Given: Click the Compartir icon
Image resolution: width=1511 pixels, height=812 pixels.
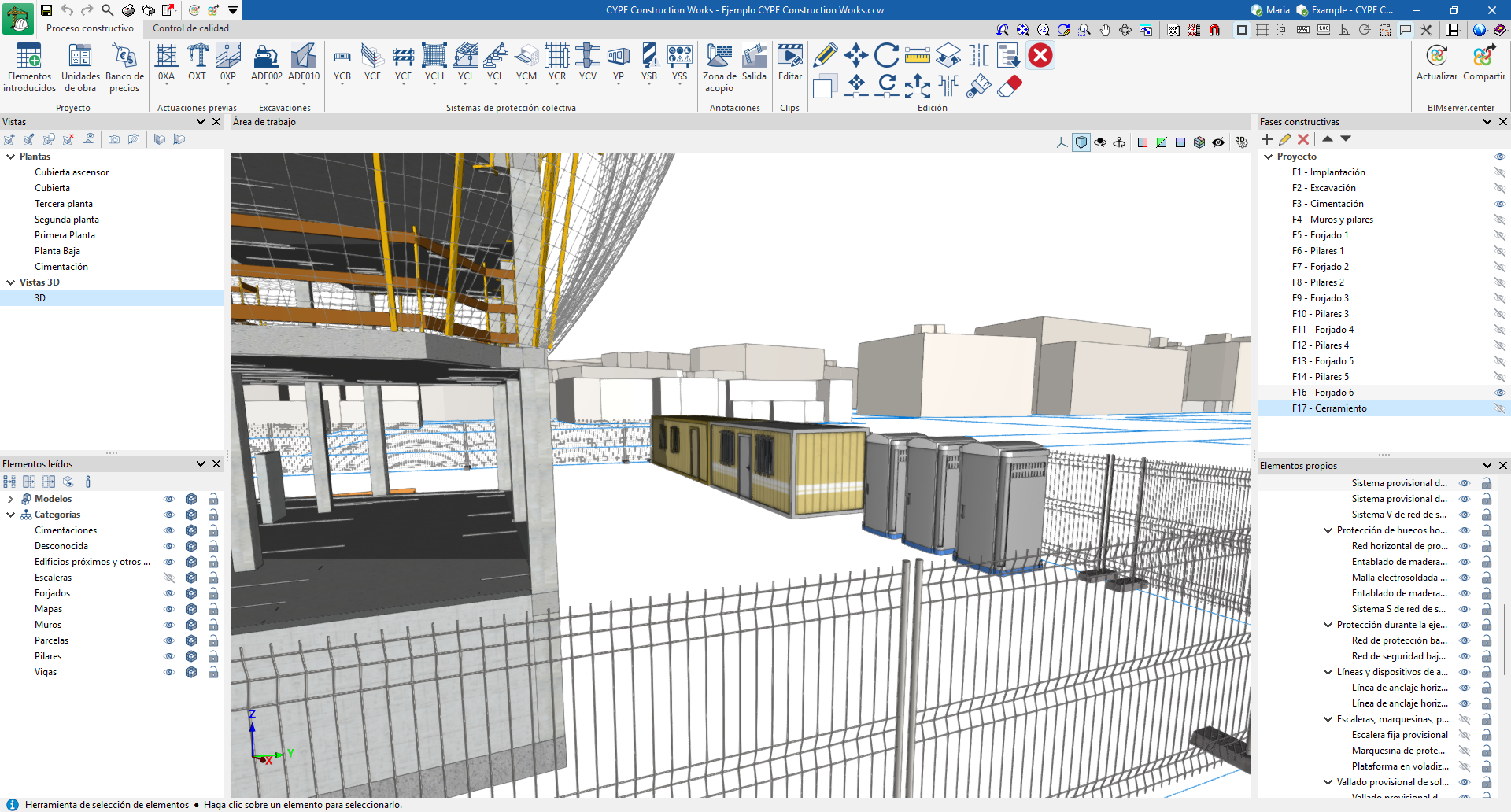Looking at the screenshot, I should point(1483,63).
